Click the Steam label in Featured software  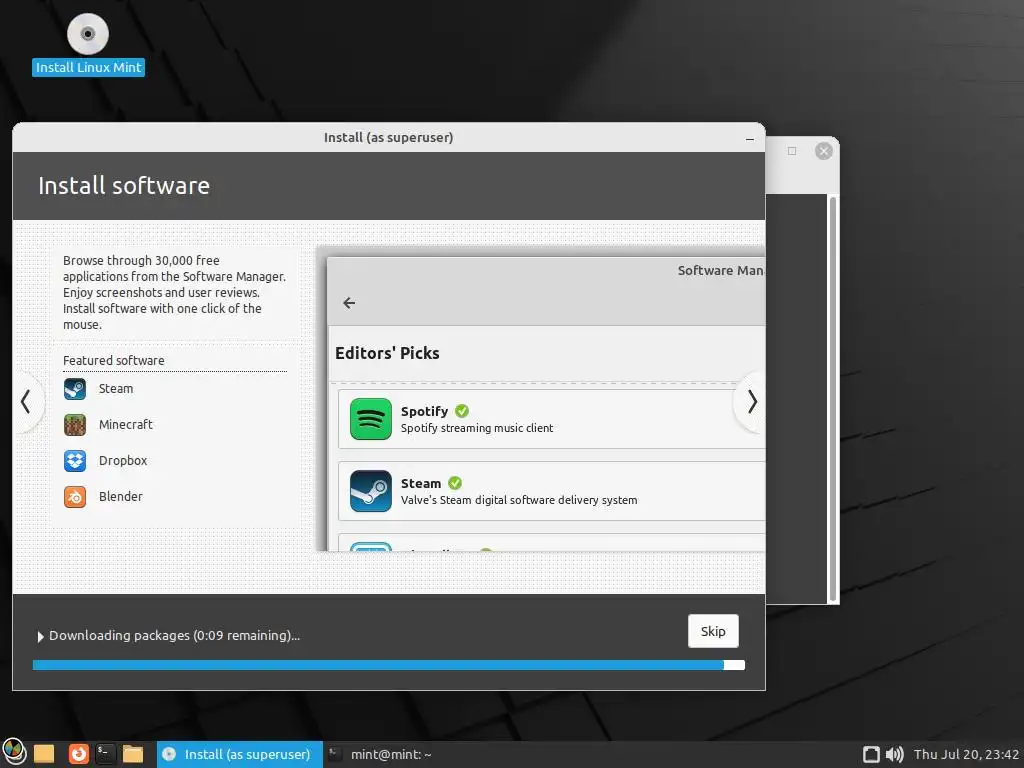116,389
